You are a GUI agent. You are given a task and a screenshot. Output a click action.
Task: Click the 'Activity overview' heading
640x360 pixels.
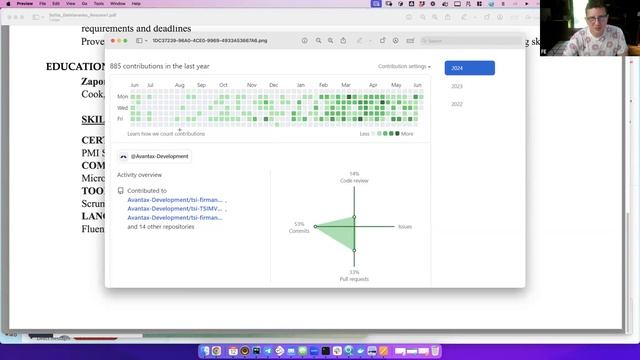coord(140,175)
